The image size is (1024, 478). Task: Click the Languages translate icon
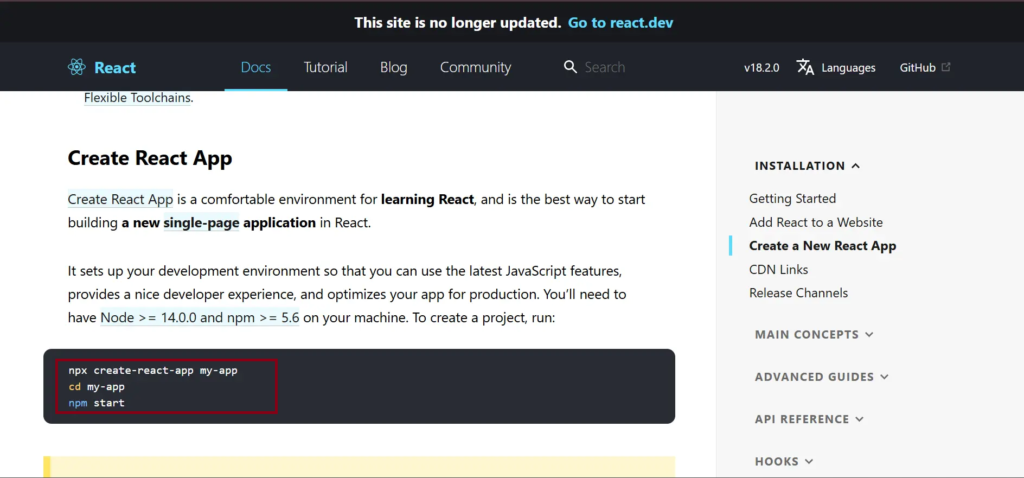(805, 67)
